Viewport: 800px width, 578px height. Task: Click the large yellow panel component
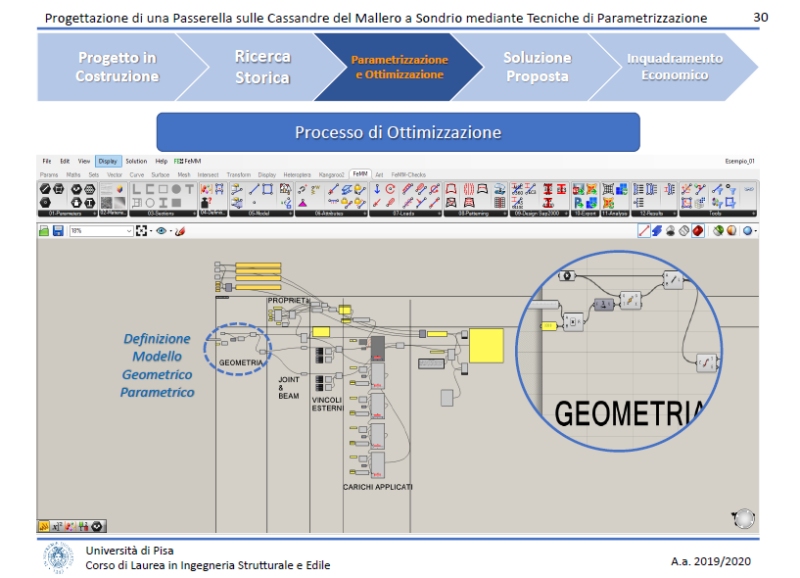pos(487,344)
